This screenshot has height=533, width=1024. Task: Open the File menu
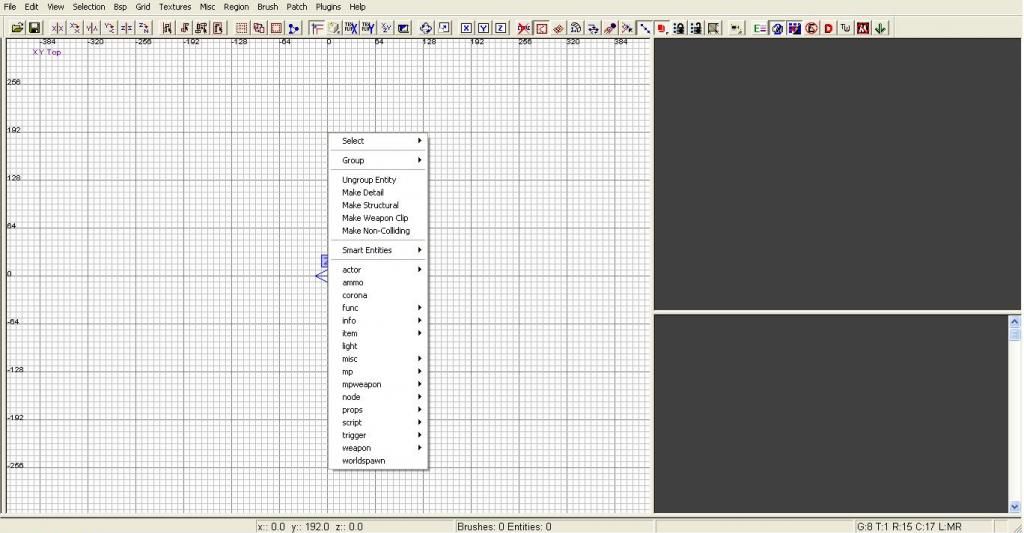pos(10,7)
